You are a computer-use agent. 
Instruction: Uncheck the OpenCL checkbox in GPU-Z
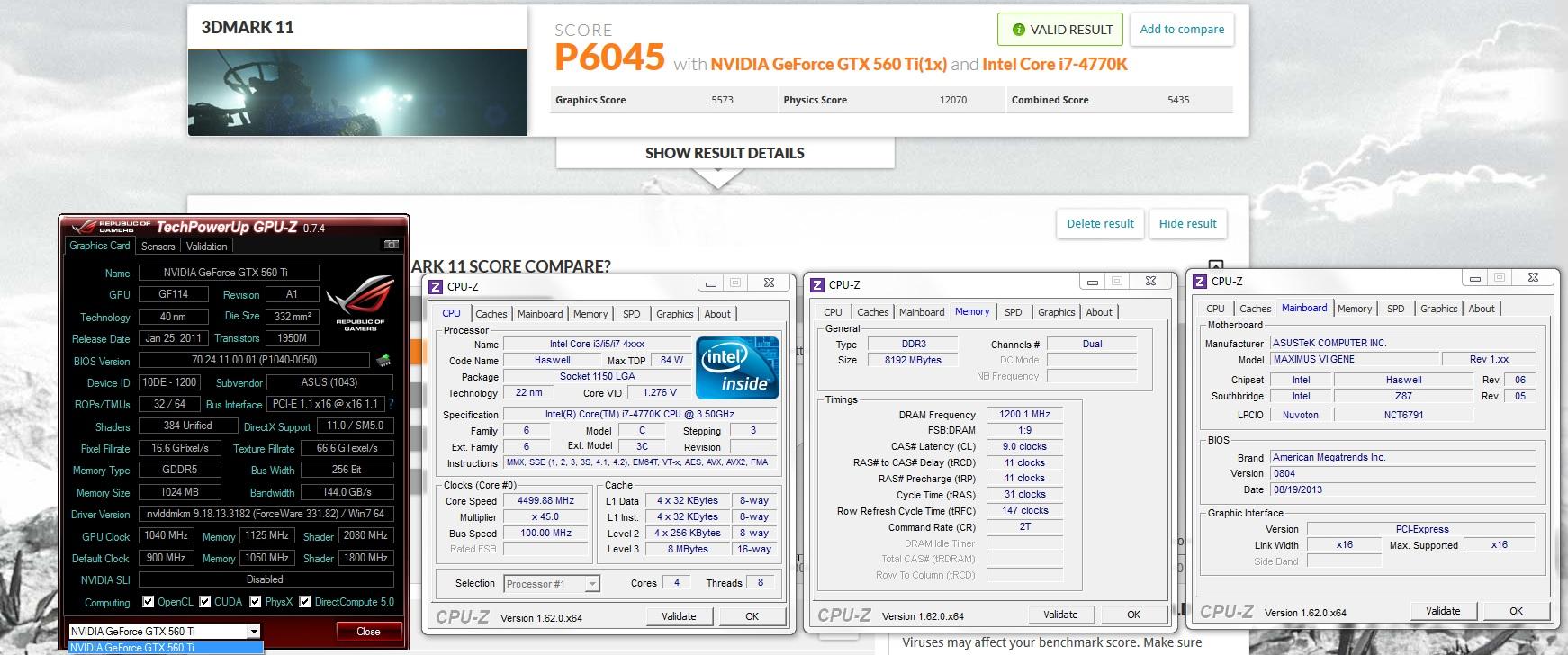pos(149,602)
